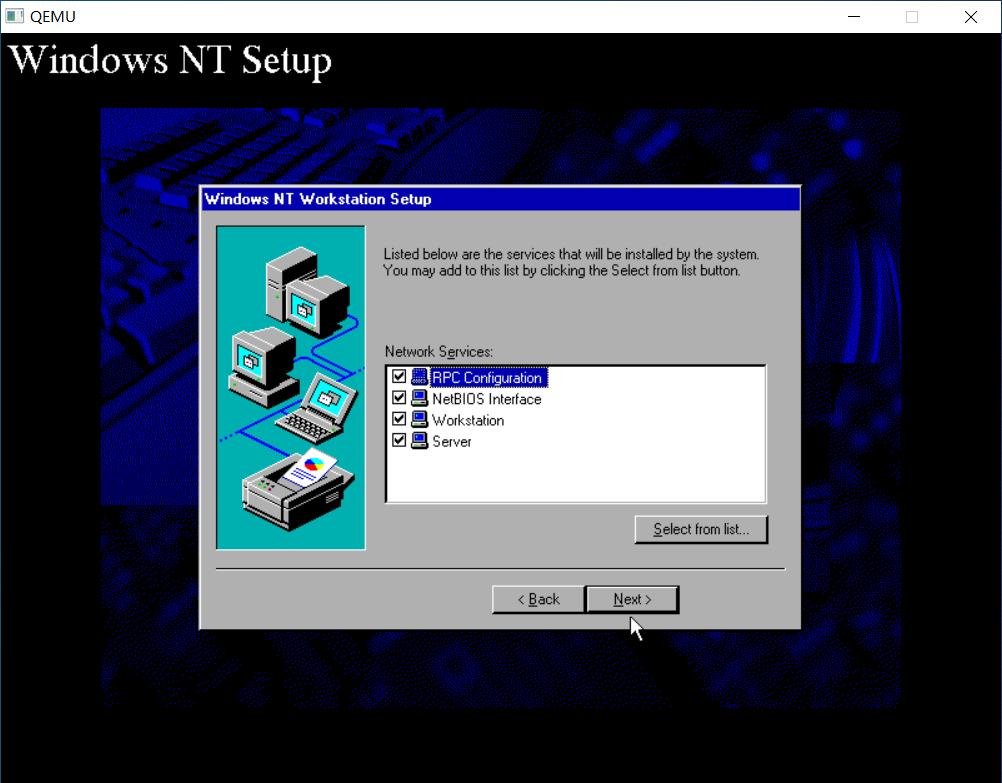
Task: Click the RPC Configuration service icon
Action: pos(419,377)
